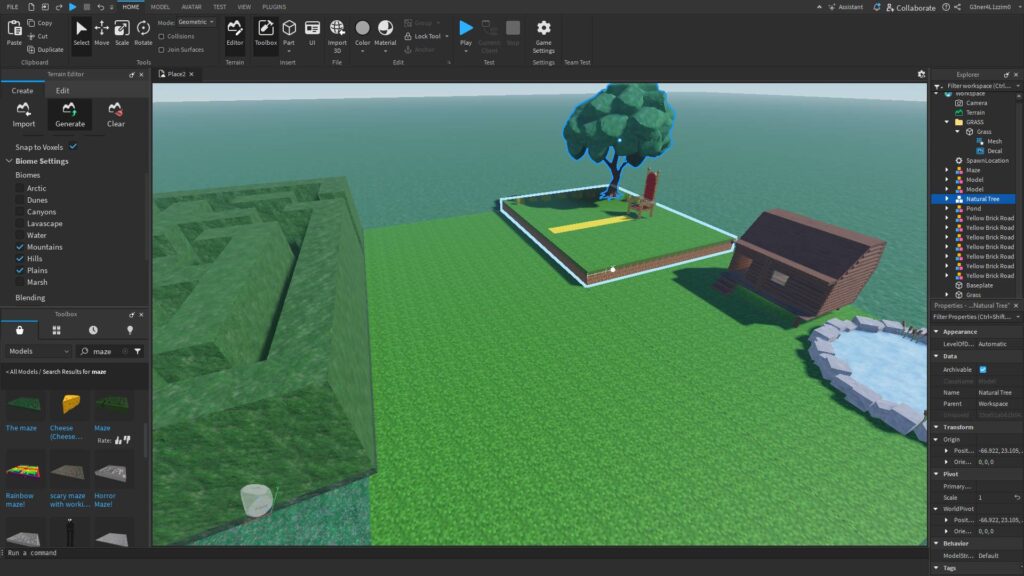This screenshot has width=1024, height=576.
Task: Click the Clear terrain button
Action: (115, 115)
